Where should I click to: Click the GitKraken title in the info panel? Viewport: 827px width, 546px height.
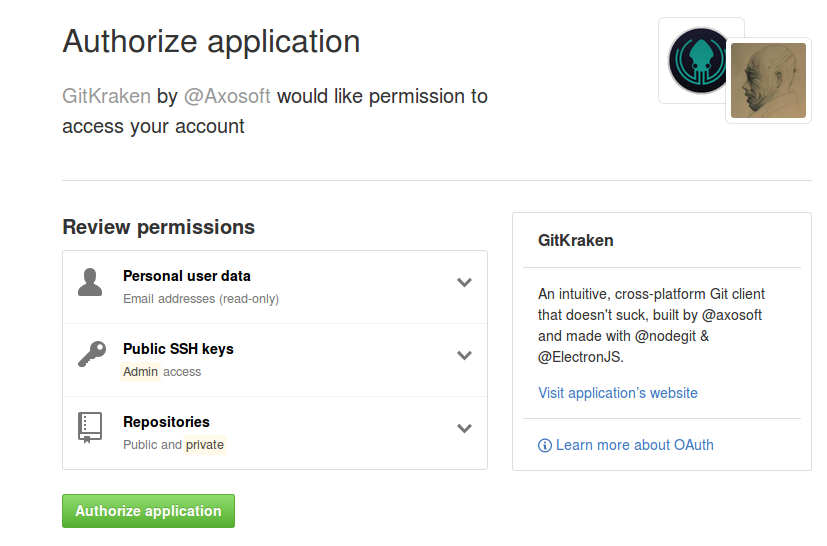(x=575, y=241)
